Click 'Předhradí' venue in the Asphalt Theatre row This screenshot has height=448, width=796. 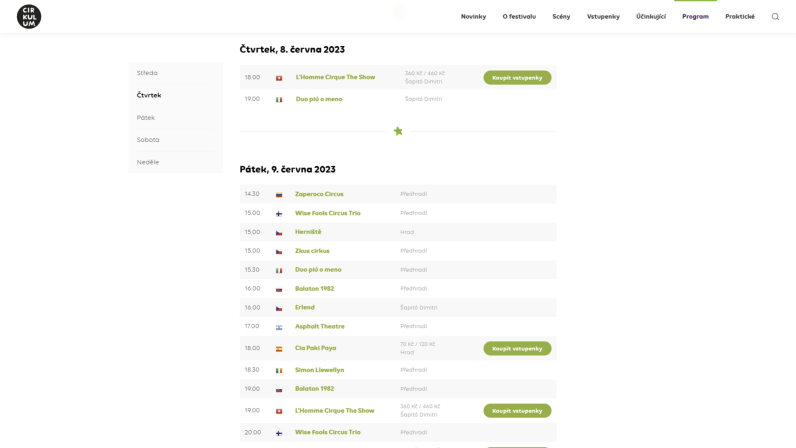click(413, 327)
